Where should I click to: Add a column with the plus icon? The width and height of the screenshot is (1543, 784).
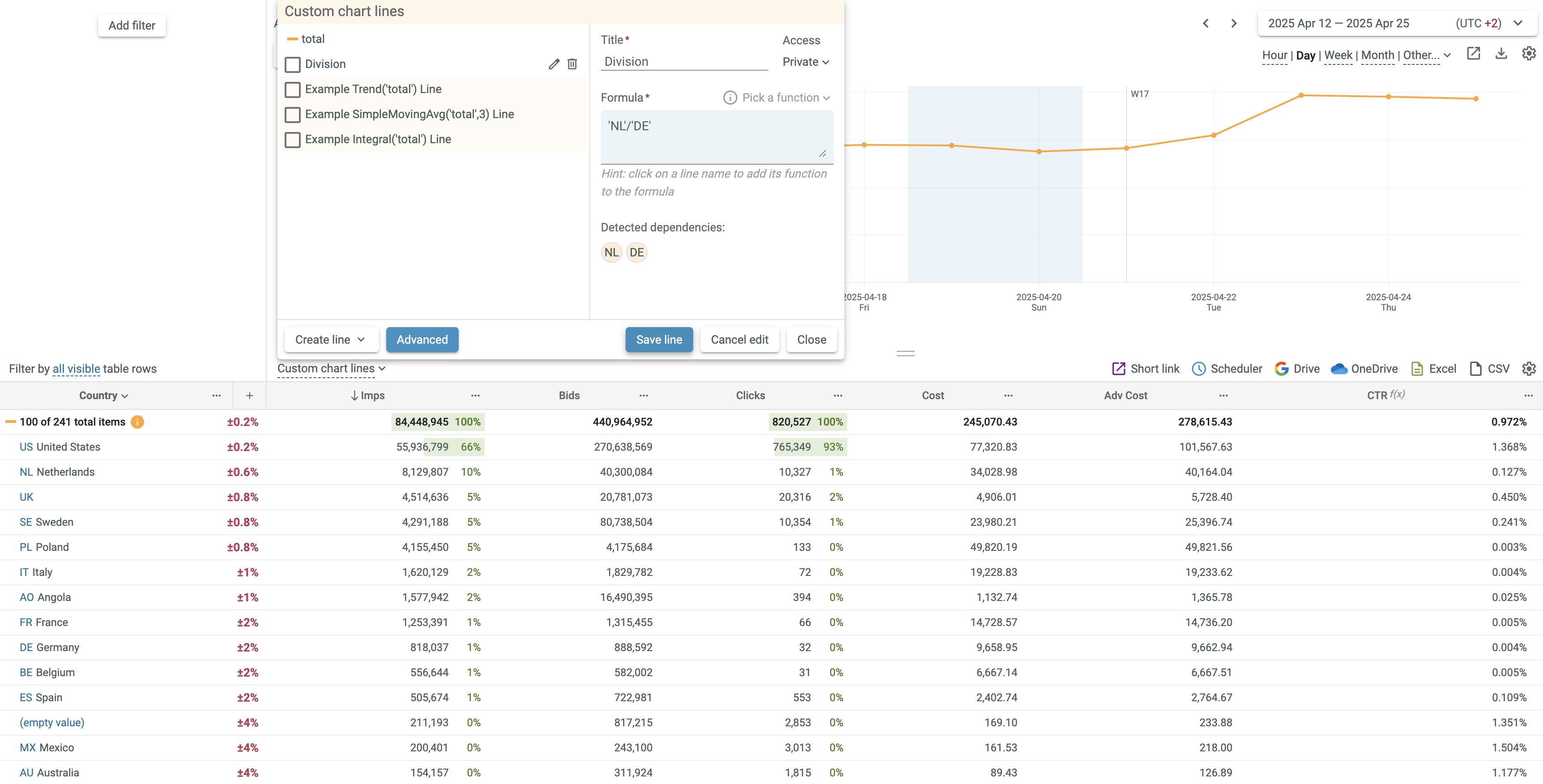click(249, 395)
